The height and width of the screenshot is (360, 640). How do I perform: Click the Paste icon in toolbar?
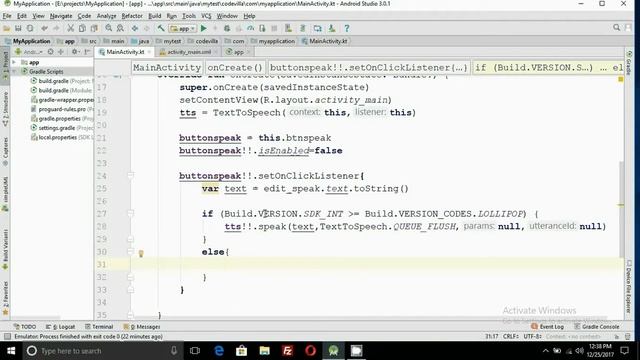click(94, 29)
